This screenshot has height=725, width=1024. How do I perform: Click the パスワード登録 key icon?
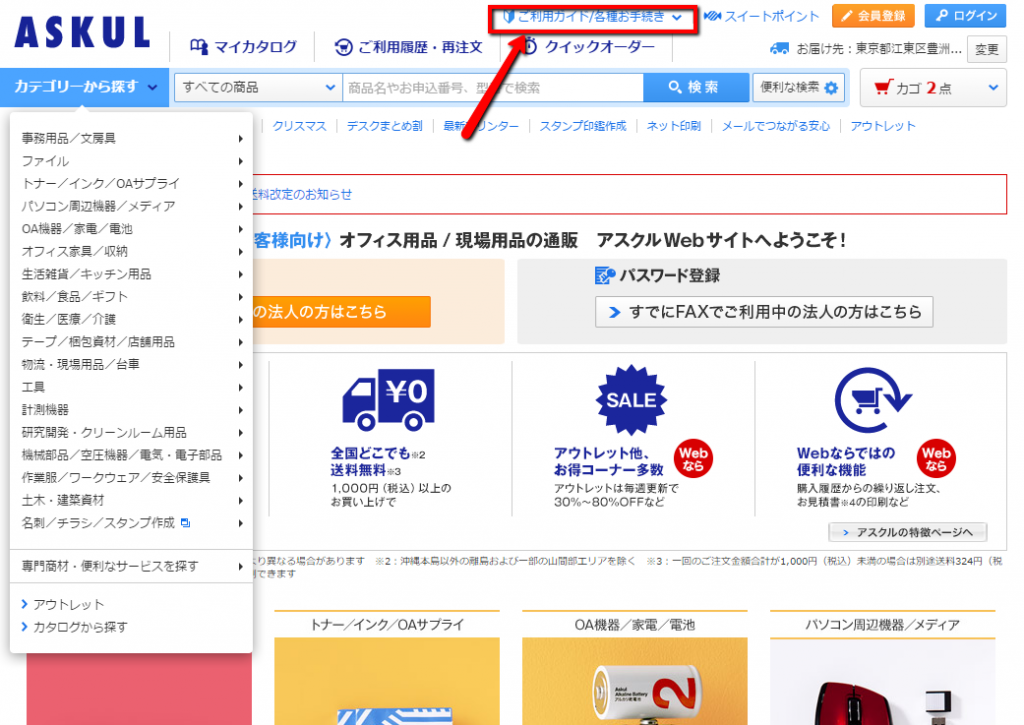(605, 276)
